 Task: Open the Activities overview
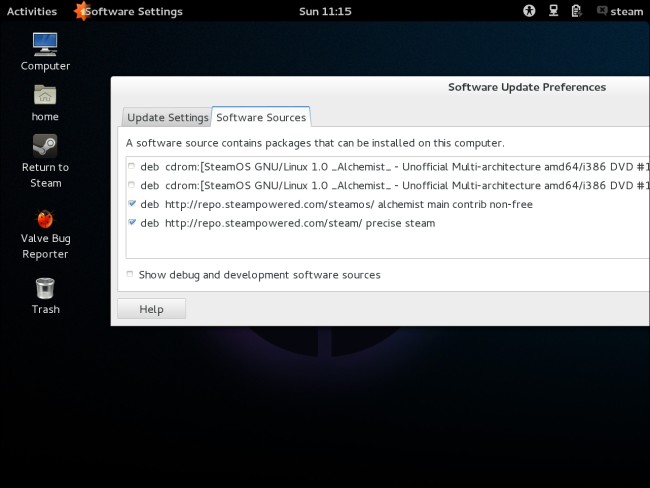pos(32,11)
